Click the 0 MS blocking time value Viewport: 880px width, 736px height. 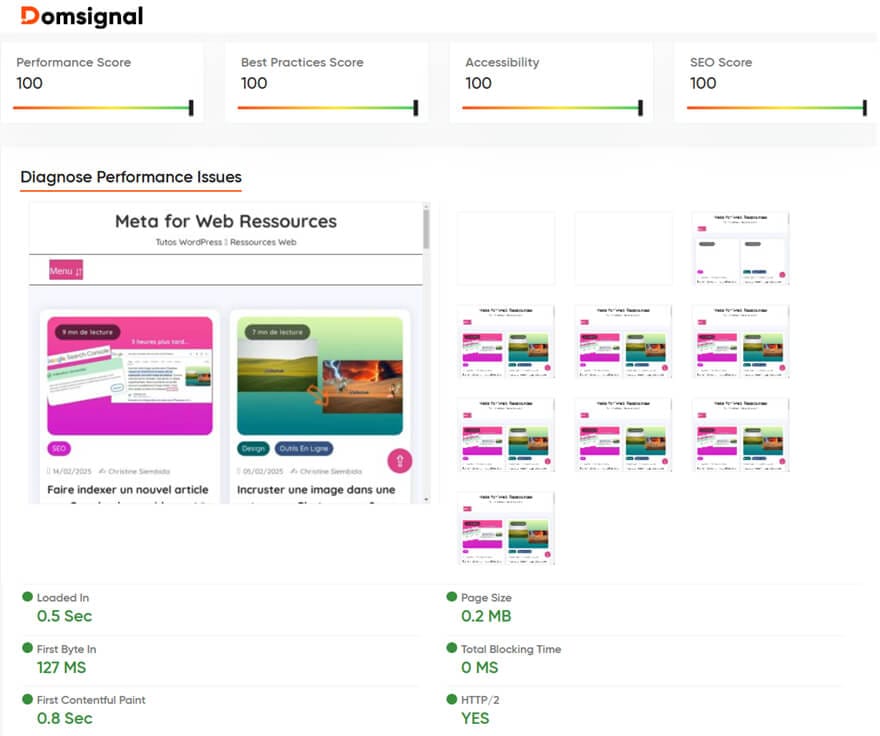tap(479, 668)
